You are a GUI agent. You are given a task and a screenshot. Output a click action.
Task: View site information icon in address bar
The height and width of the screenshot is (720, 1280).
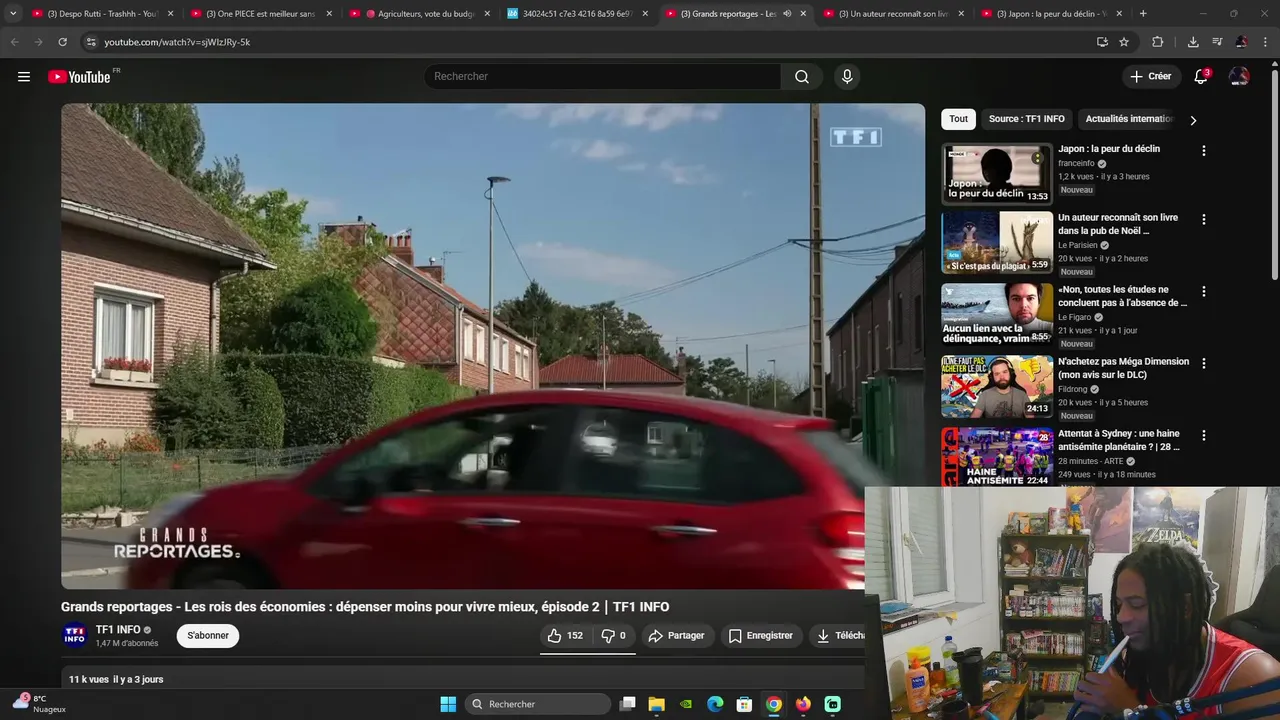[x=91, y=42]
